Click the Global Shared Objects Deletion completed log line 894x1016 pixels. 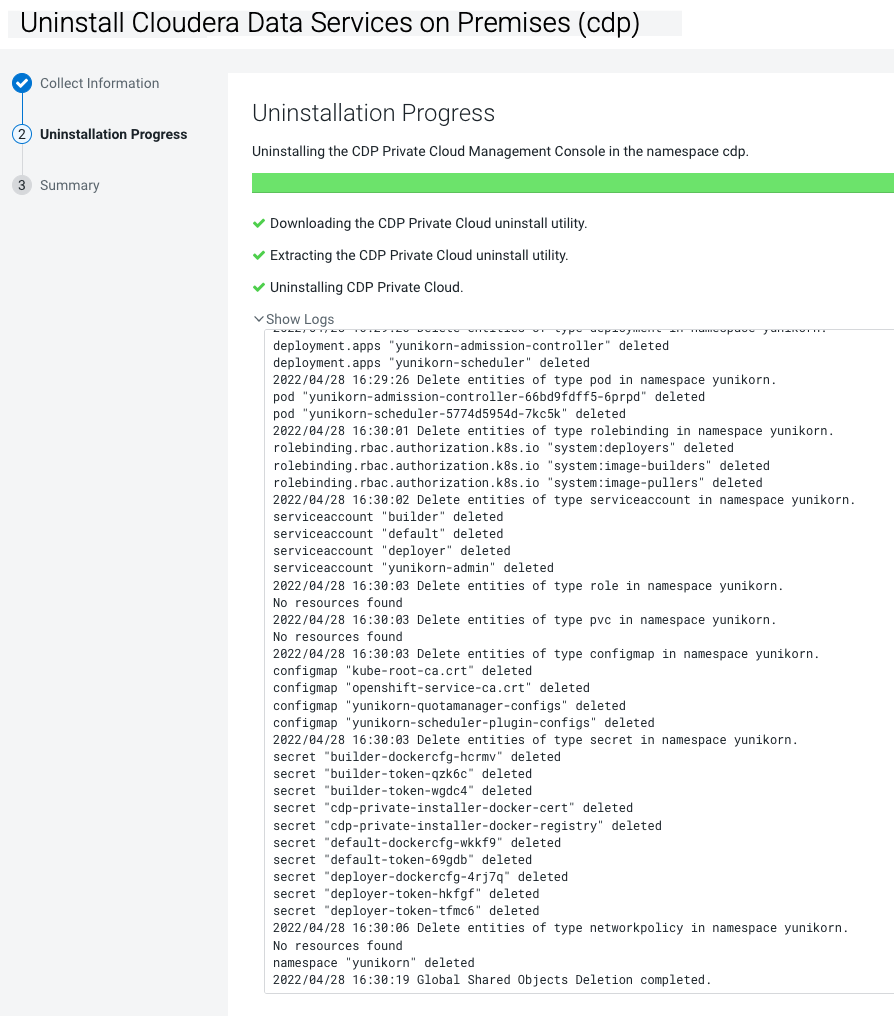tap(491, 979)
